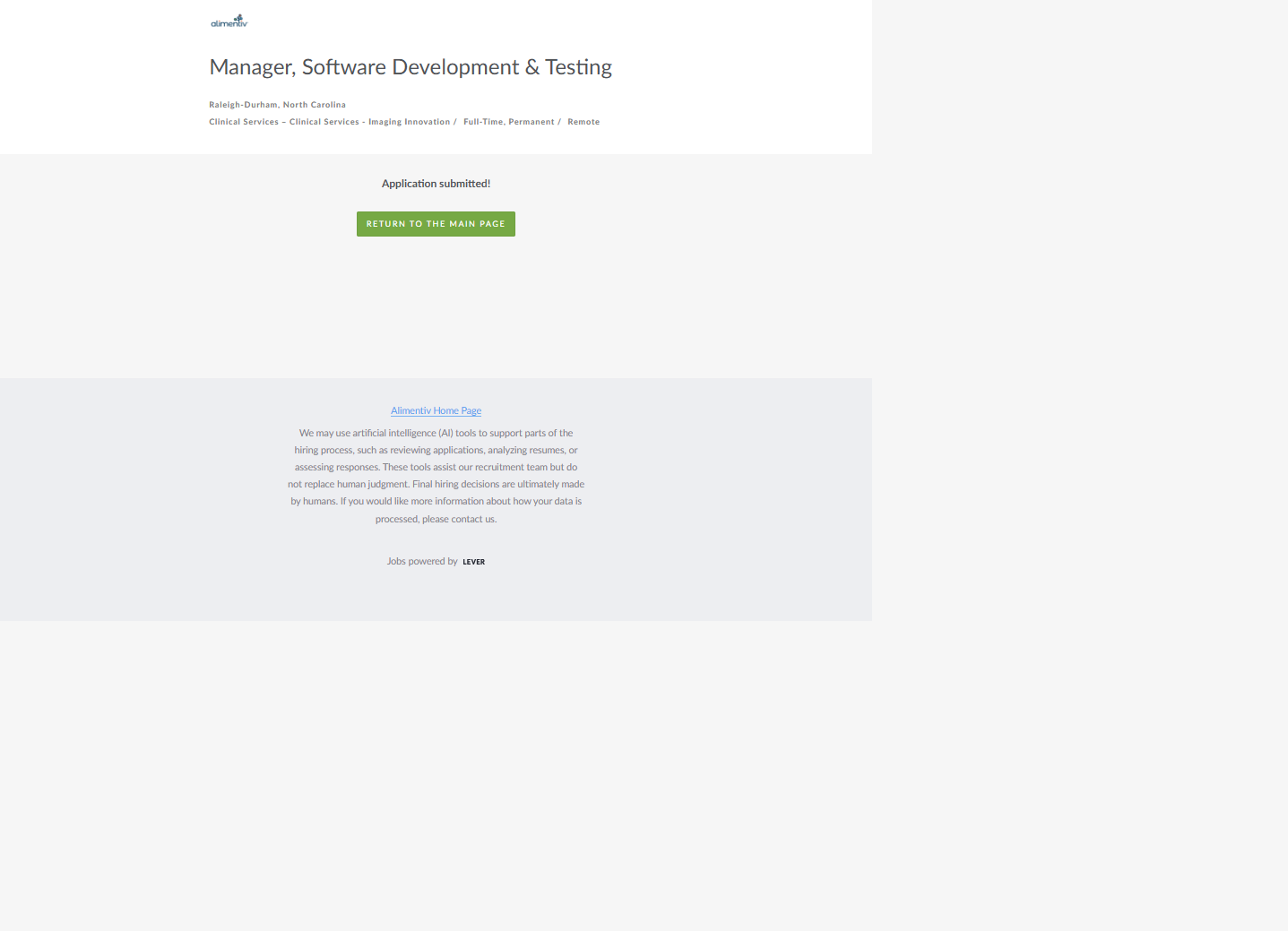Click the Remote workplace type label
The image size is (1288, 931).
[x=583, y=122]
